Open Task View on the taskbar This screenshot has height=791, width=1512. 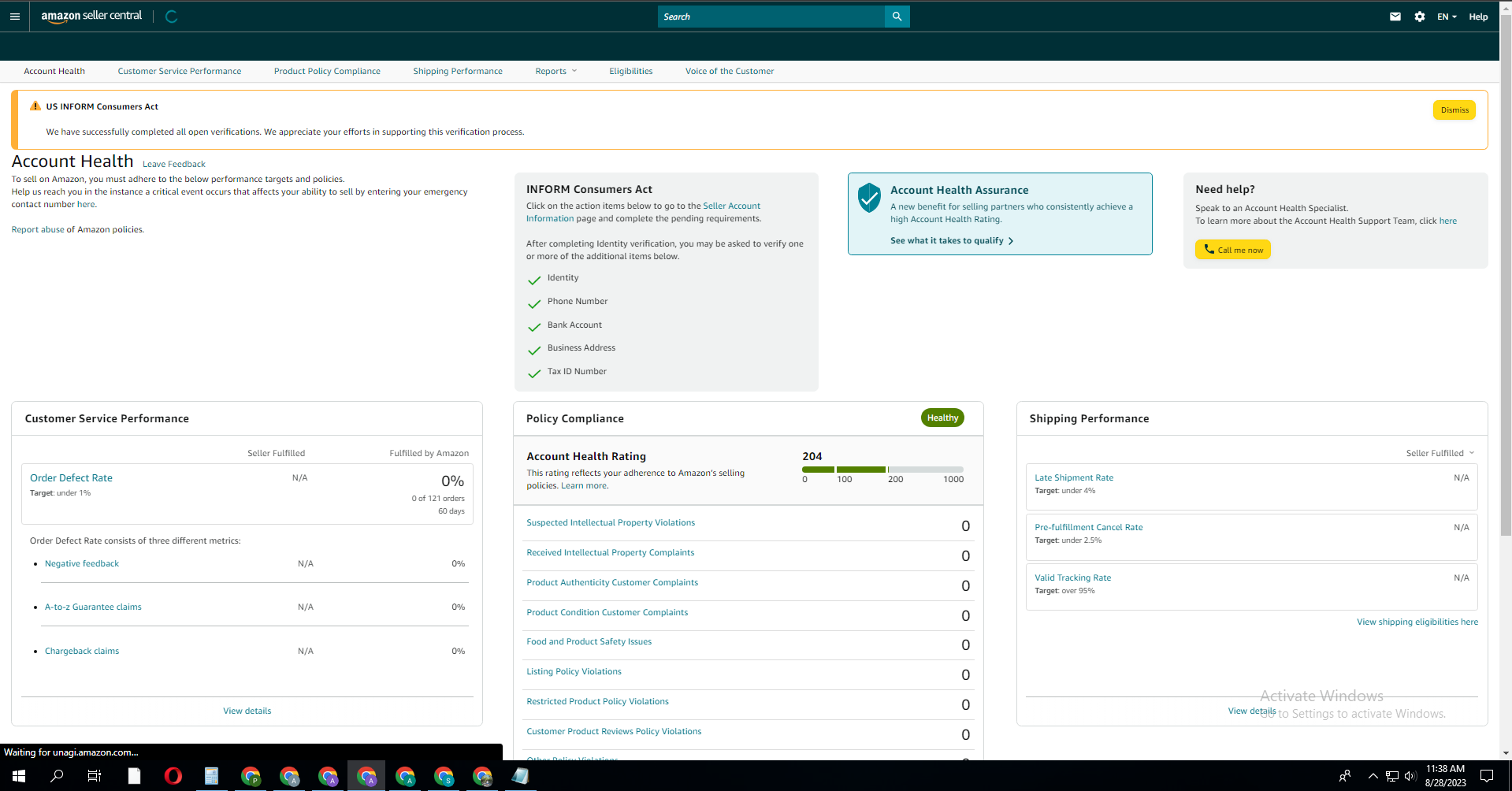pyautogui.click(x=95, y=776)
